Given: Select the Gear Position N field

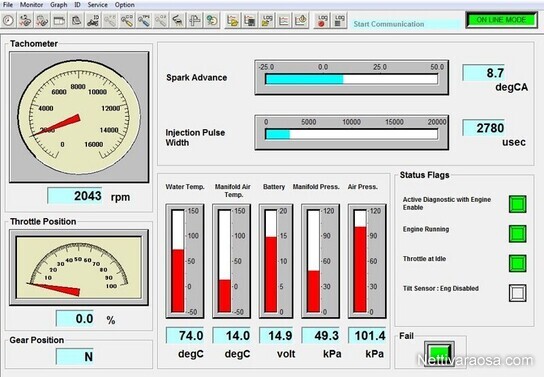Looking at the screenshot, I should pos(75,357).
